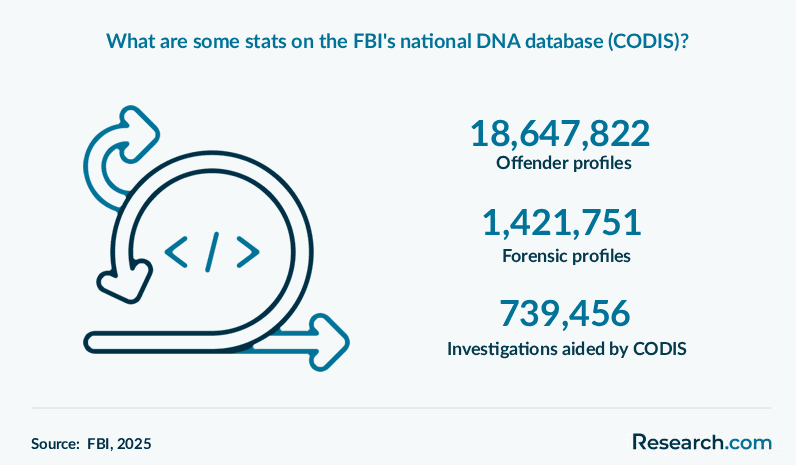Click the agile sprint loop code icon
Viewport: 796px width, 465px height.
216,238
